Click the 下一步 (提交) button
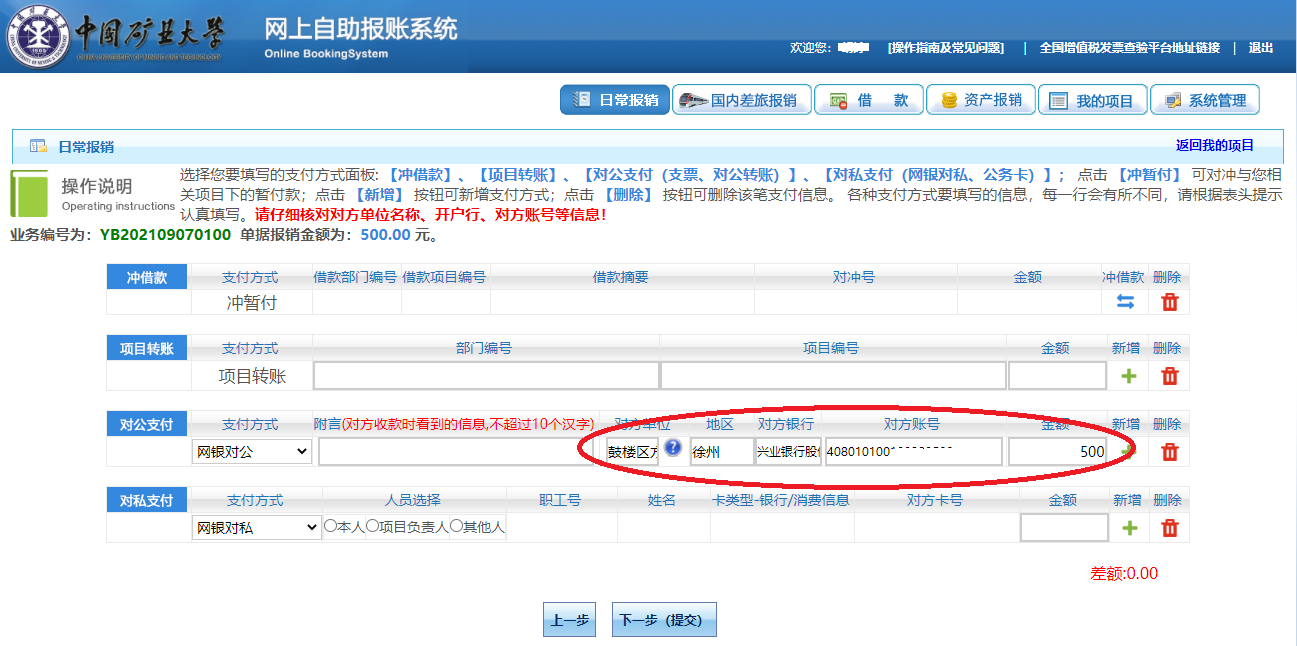Viewport: 1297px width, 646px height. point(664,620)
